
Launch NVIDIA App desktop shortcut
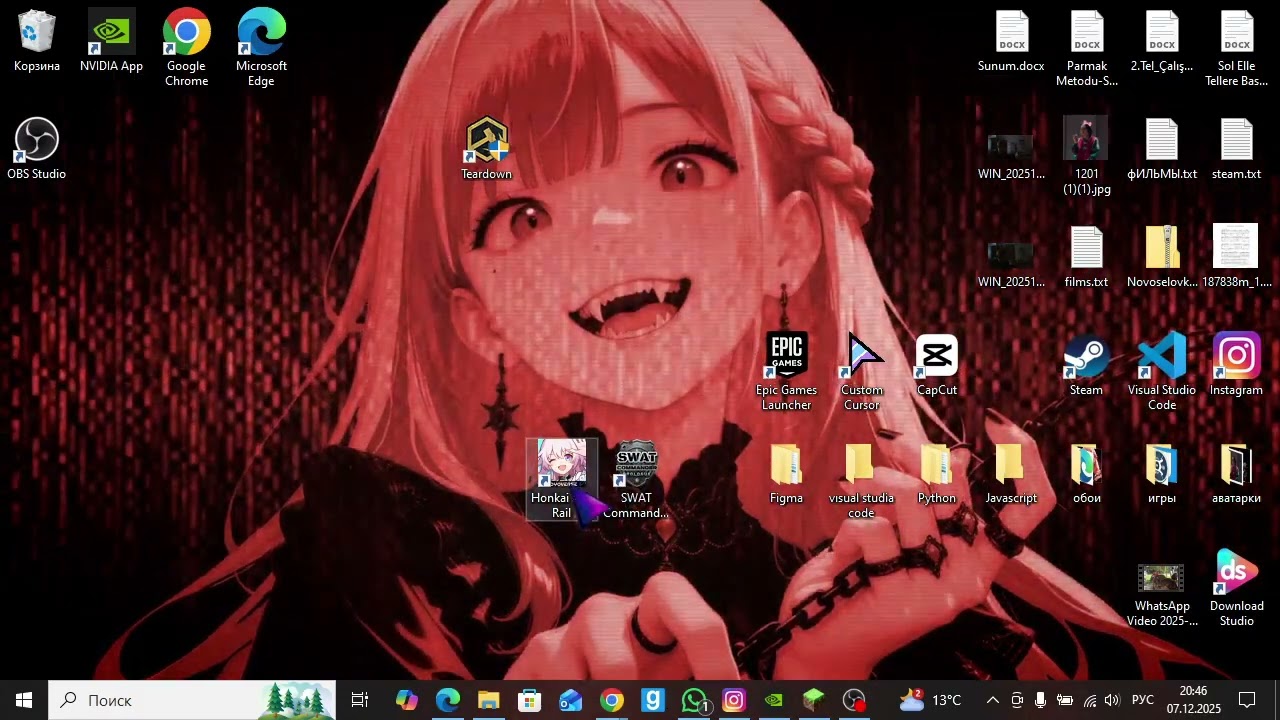(x=111, y=41)
